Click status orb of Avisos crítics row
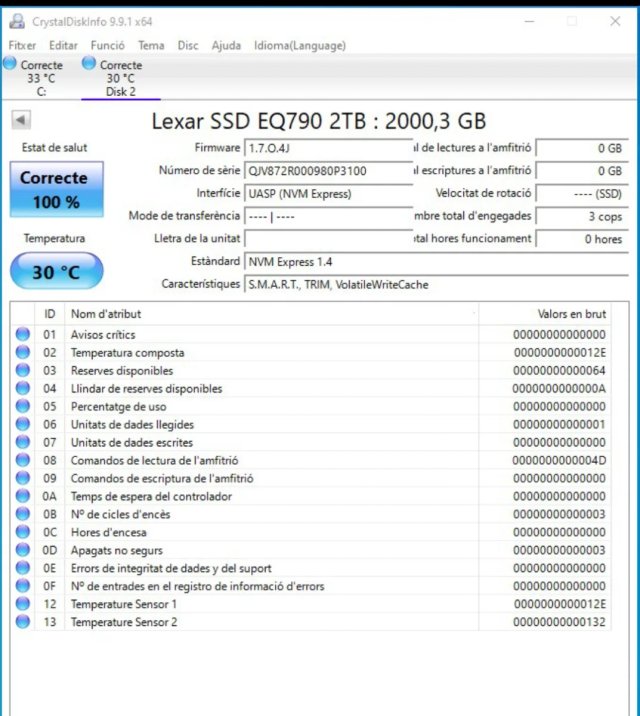This screenshot has height=716, width=640. click(23, 334)
